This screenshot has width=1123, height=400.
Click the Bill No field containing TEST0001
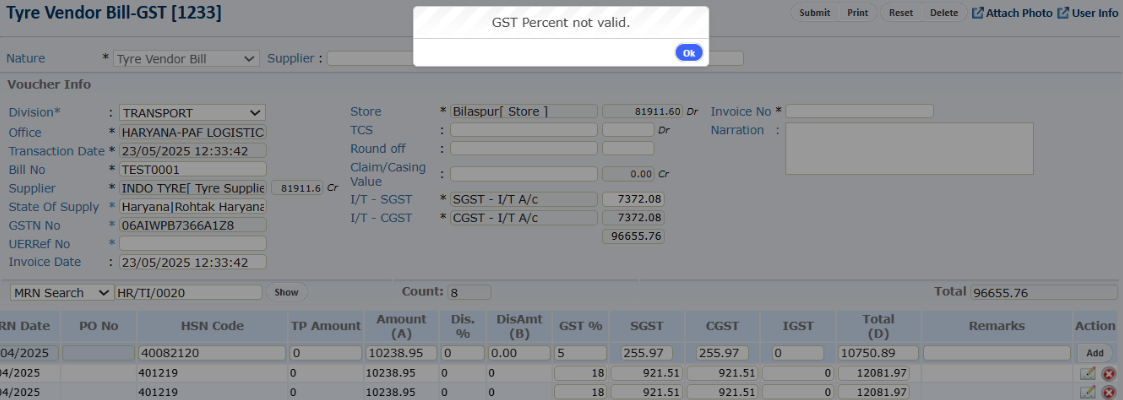click(192, 170)
